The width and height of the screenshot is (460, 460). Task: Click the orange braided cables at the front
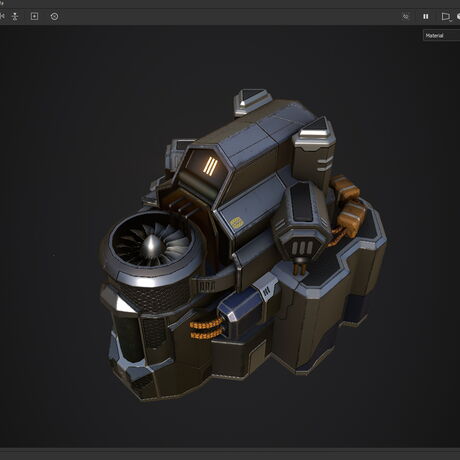coord(206,328)
